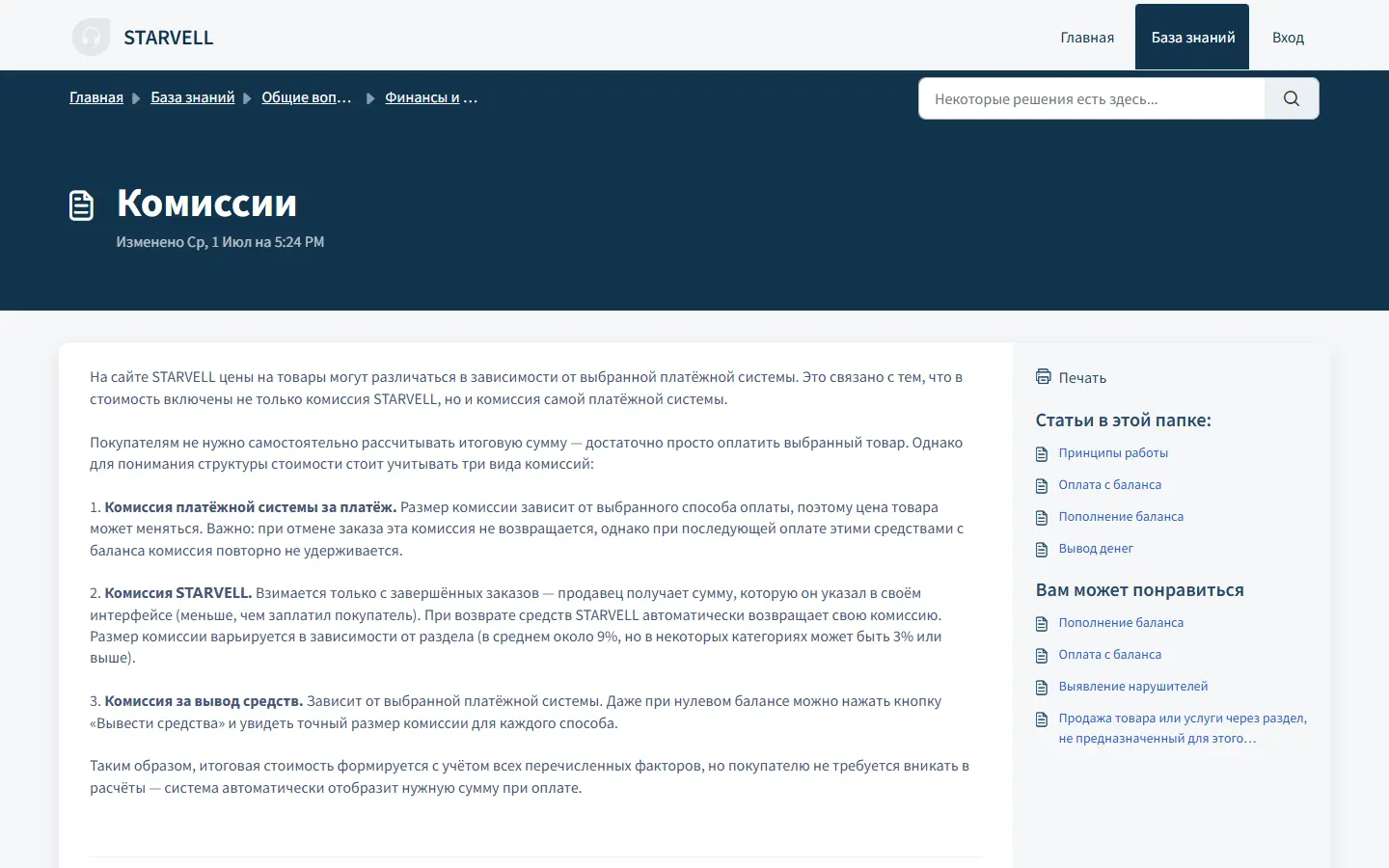Click the Изменено Ср, 1 Июл date text

(x=220, y=242)
